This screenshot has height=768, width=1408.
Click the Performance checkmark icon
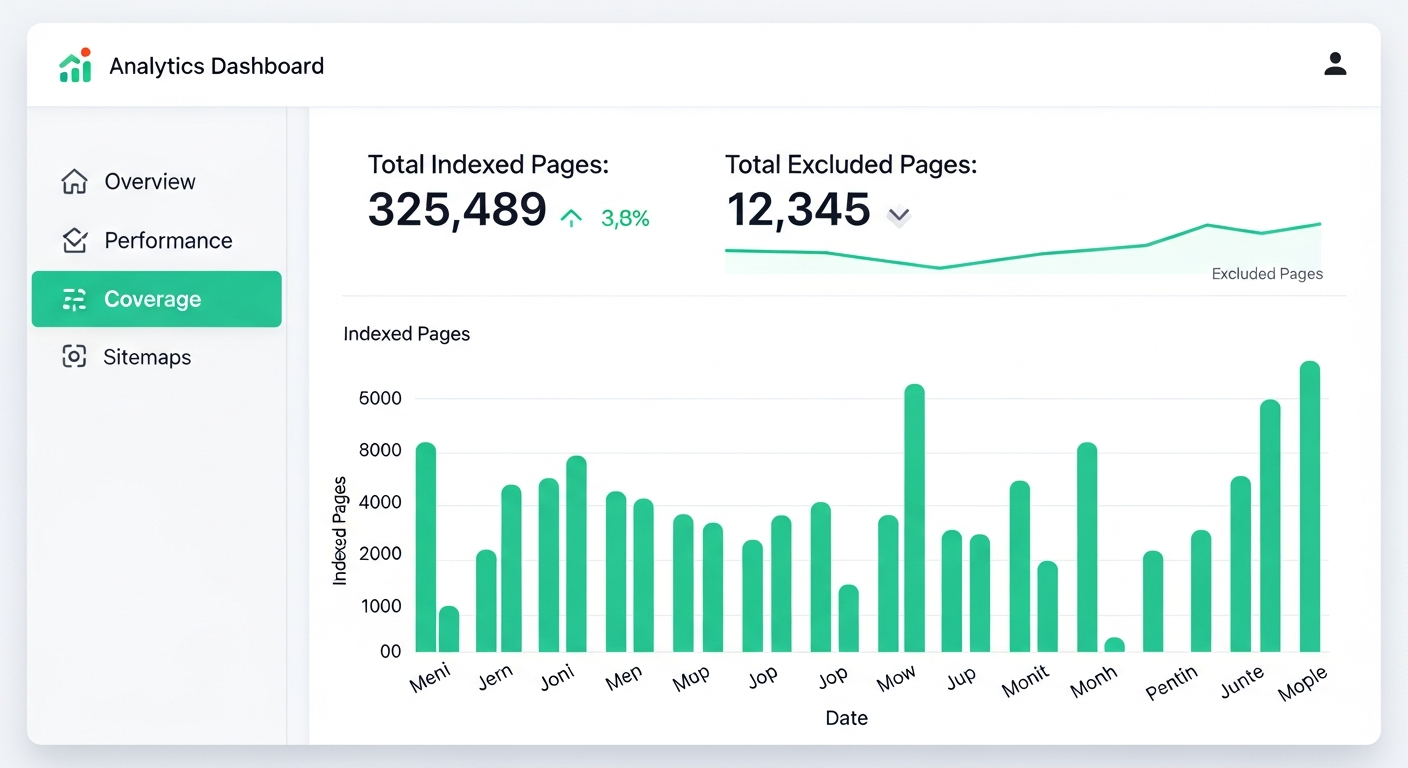click(x=73, y=240)
